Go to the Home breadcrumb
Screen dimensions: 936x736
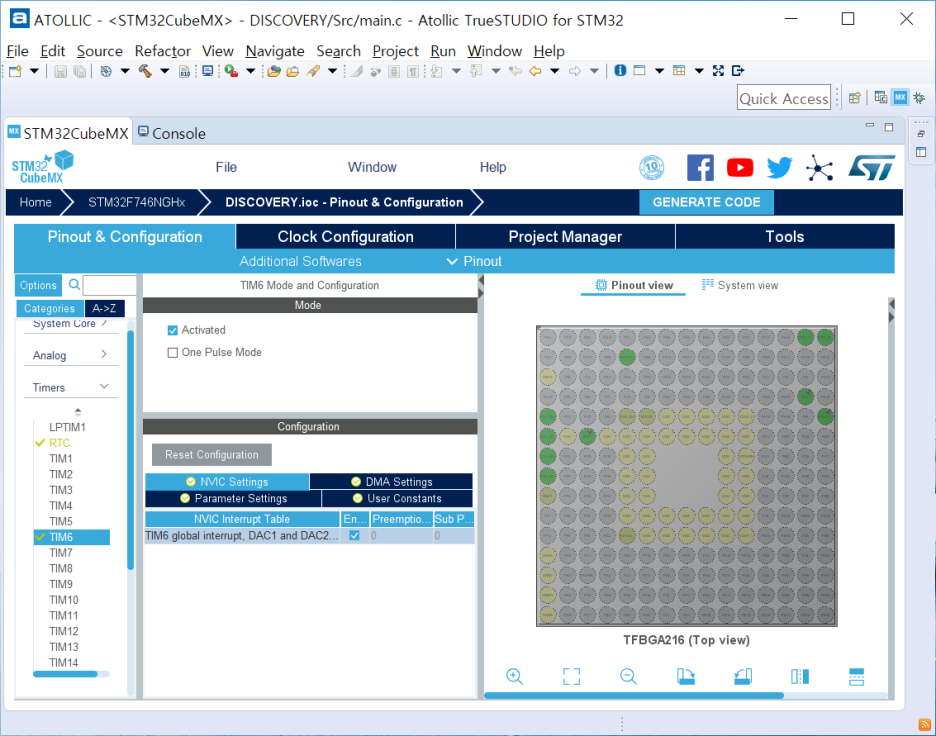pos(35,202)
